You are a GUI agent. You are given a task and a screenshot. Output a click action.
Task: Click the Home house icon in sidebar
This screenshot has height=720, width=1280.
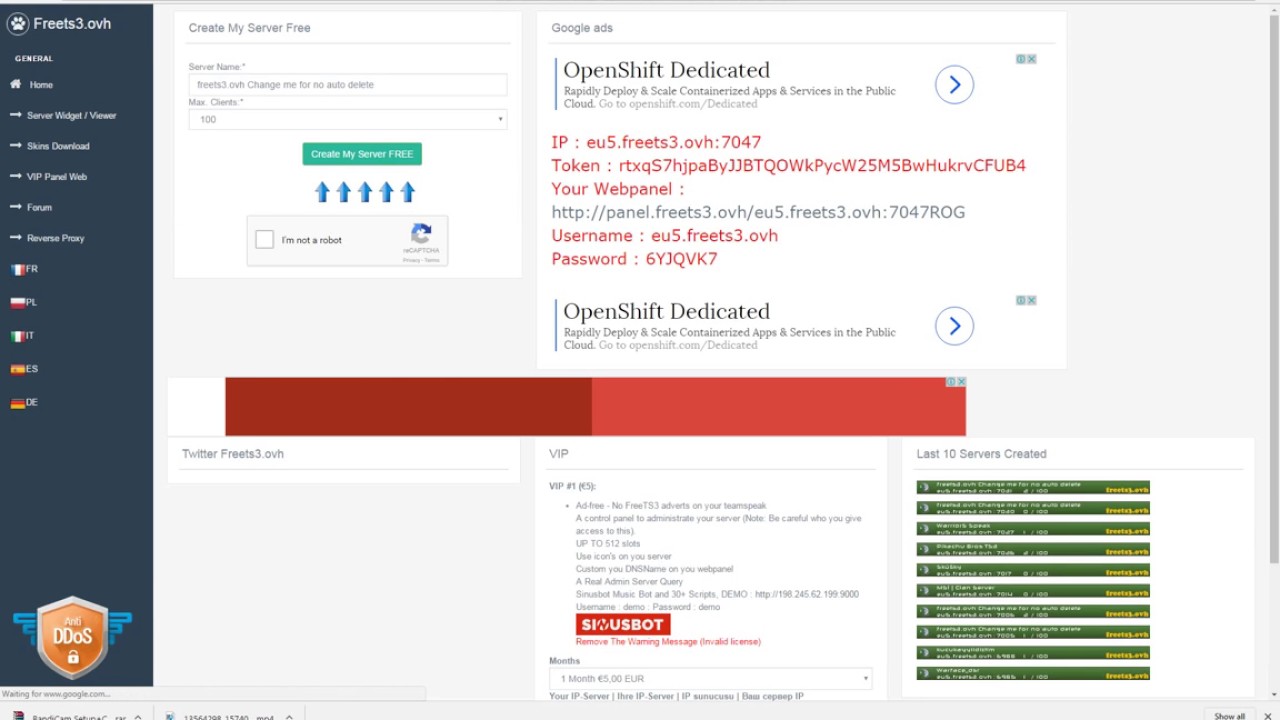tap(16, 84)
